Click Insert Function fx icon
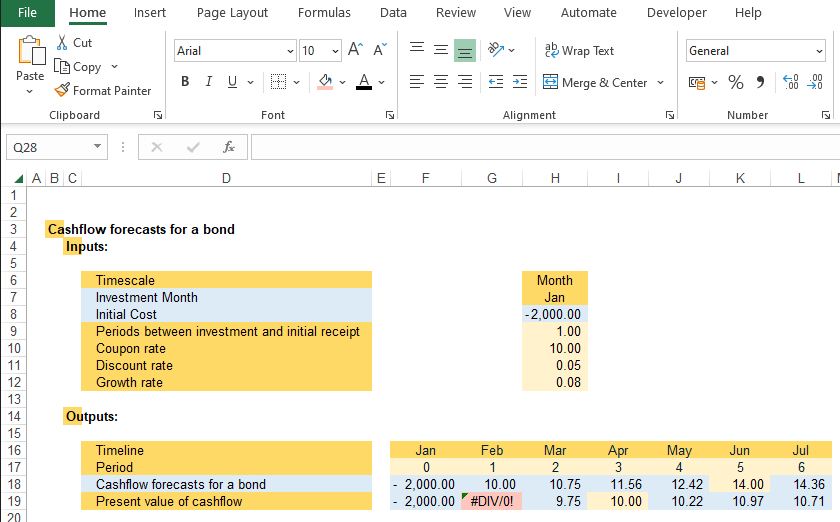This screenshot has height=522, width=840. pyautogui.click(x=229, y=147)
